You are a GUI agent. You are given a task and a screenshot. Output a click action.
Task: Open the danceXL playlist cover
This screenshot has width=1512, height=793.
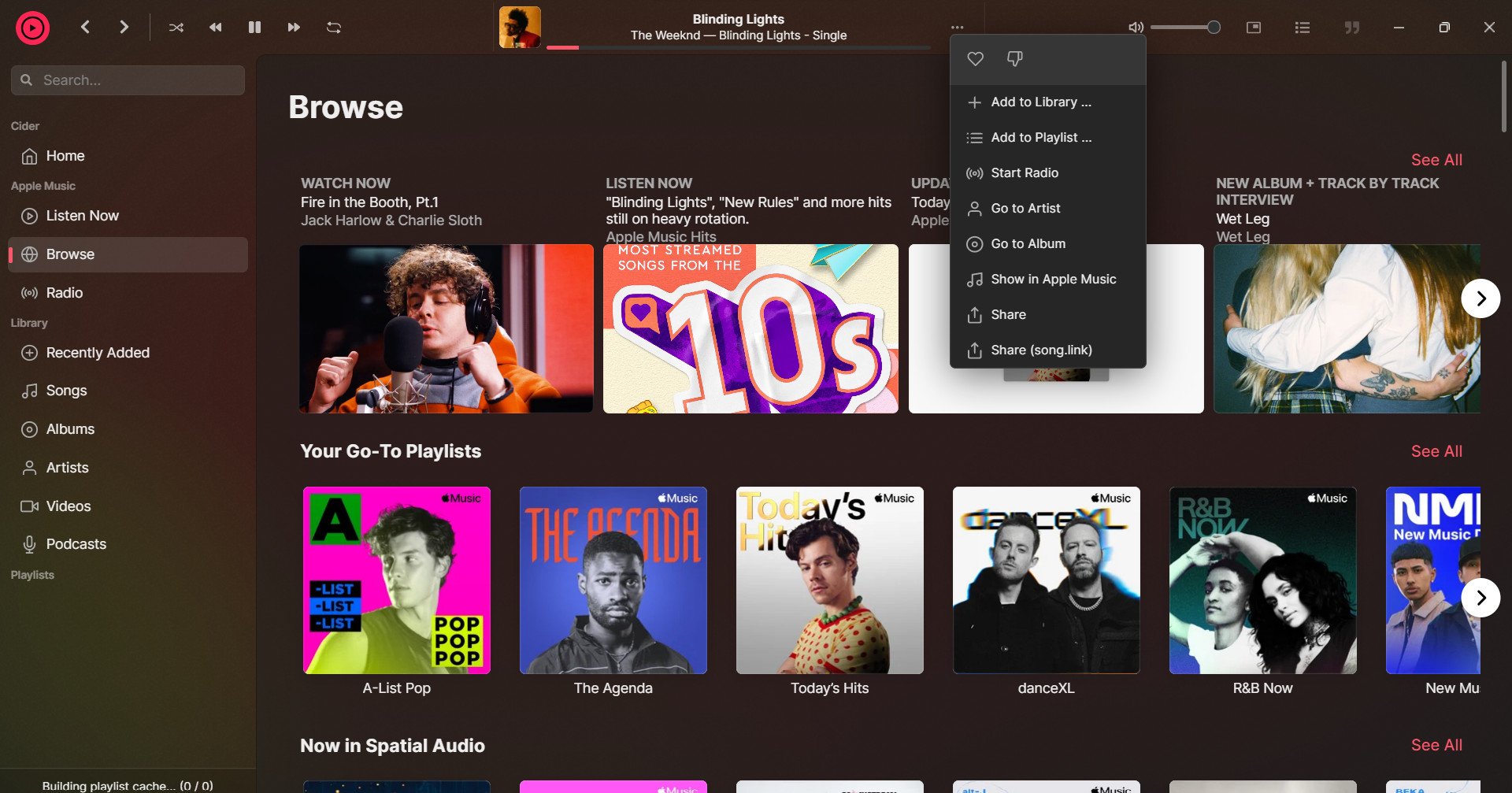[1047, 580]
